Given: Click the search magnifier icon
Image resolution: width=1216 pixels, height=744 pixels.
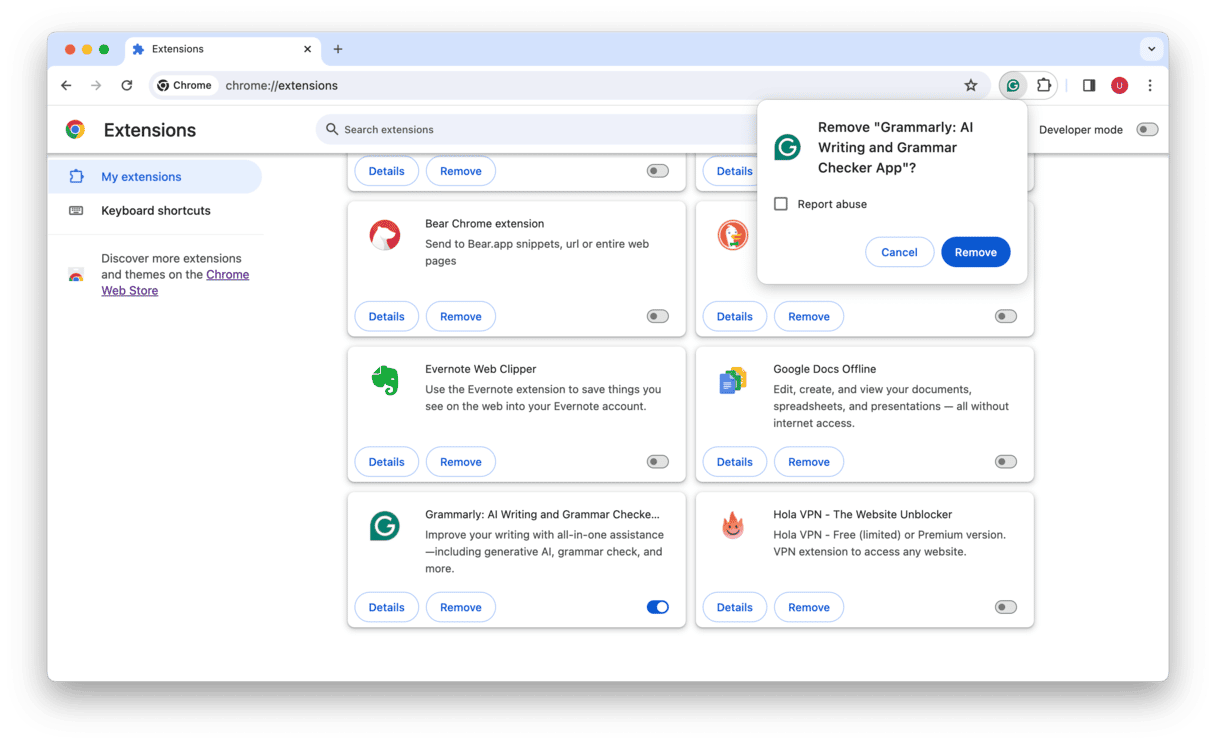Looking at the screenshot, I should point(332,129).
